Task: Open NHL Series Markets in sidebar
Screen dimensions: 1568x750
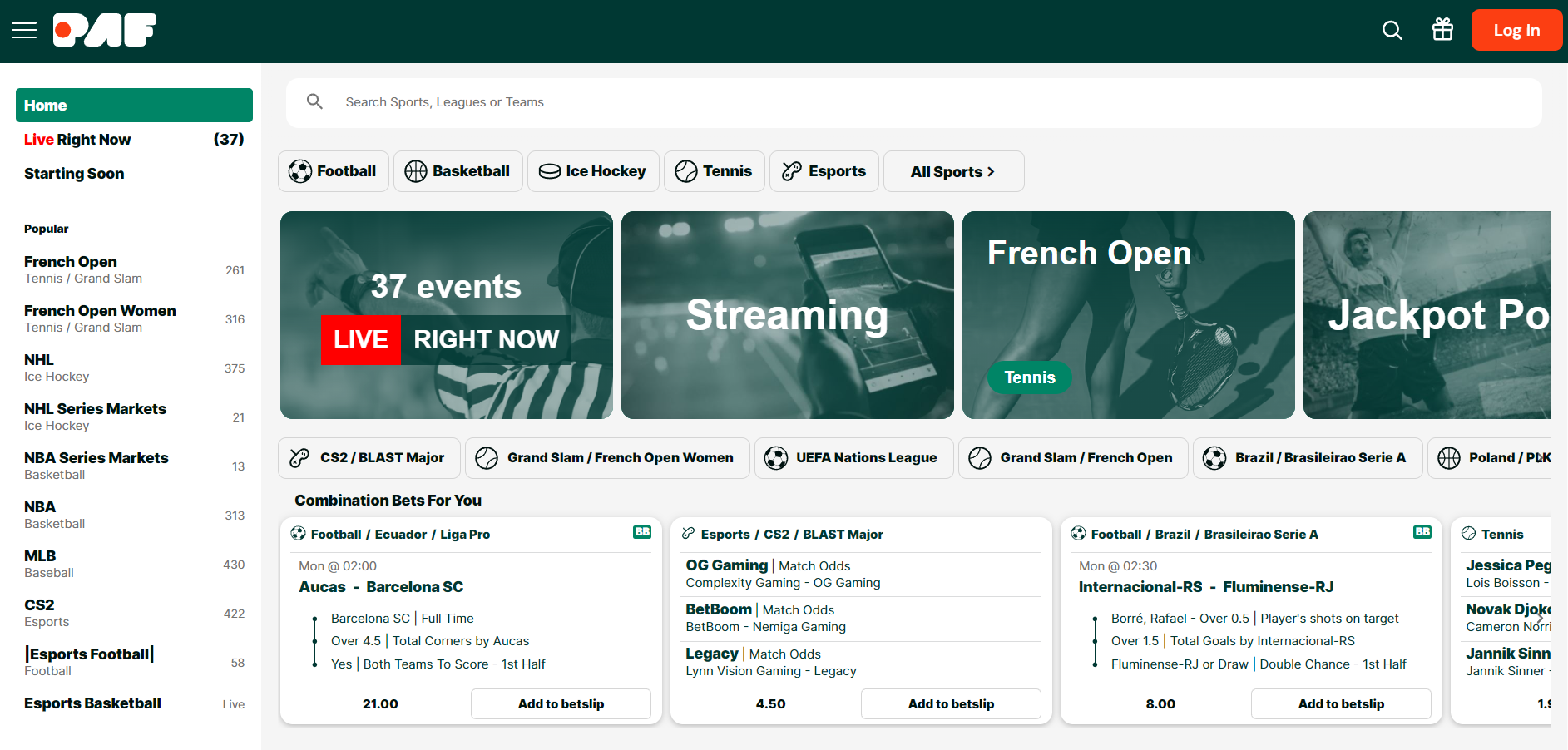Action: 134,417
